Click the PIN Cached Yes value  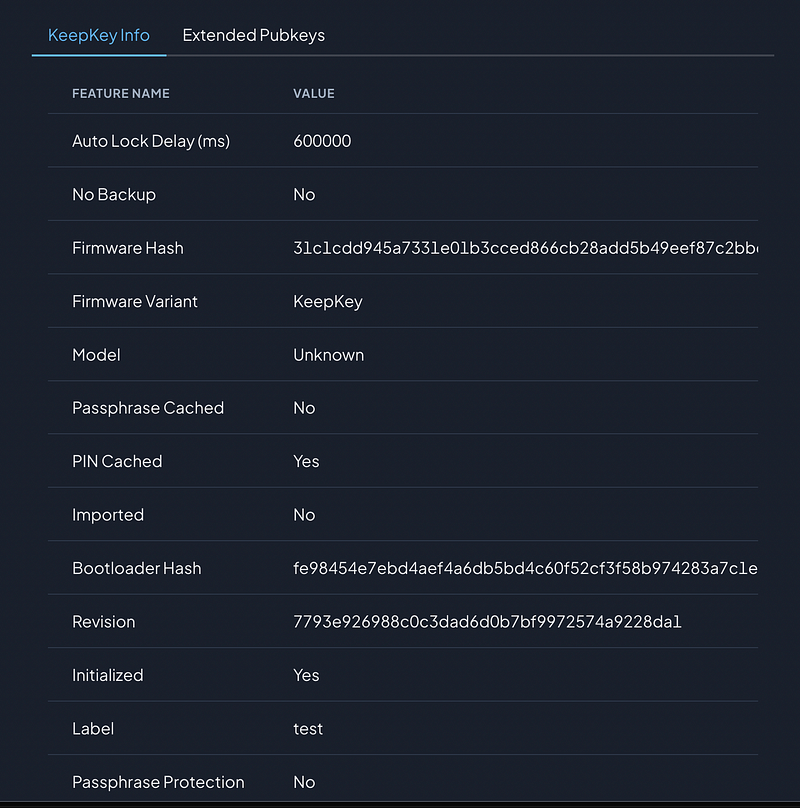click(305, 461)
